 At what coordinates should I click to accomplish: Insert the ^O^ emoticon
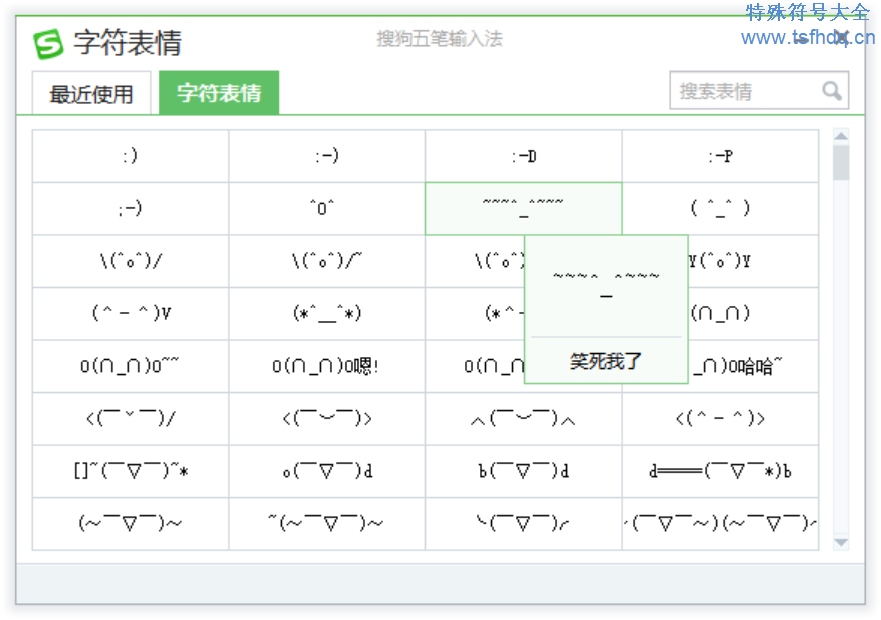(x=327, y=209)
